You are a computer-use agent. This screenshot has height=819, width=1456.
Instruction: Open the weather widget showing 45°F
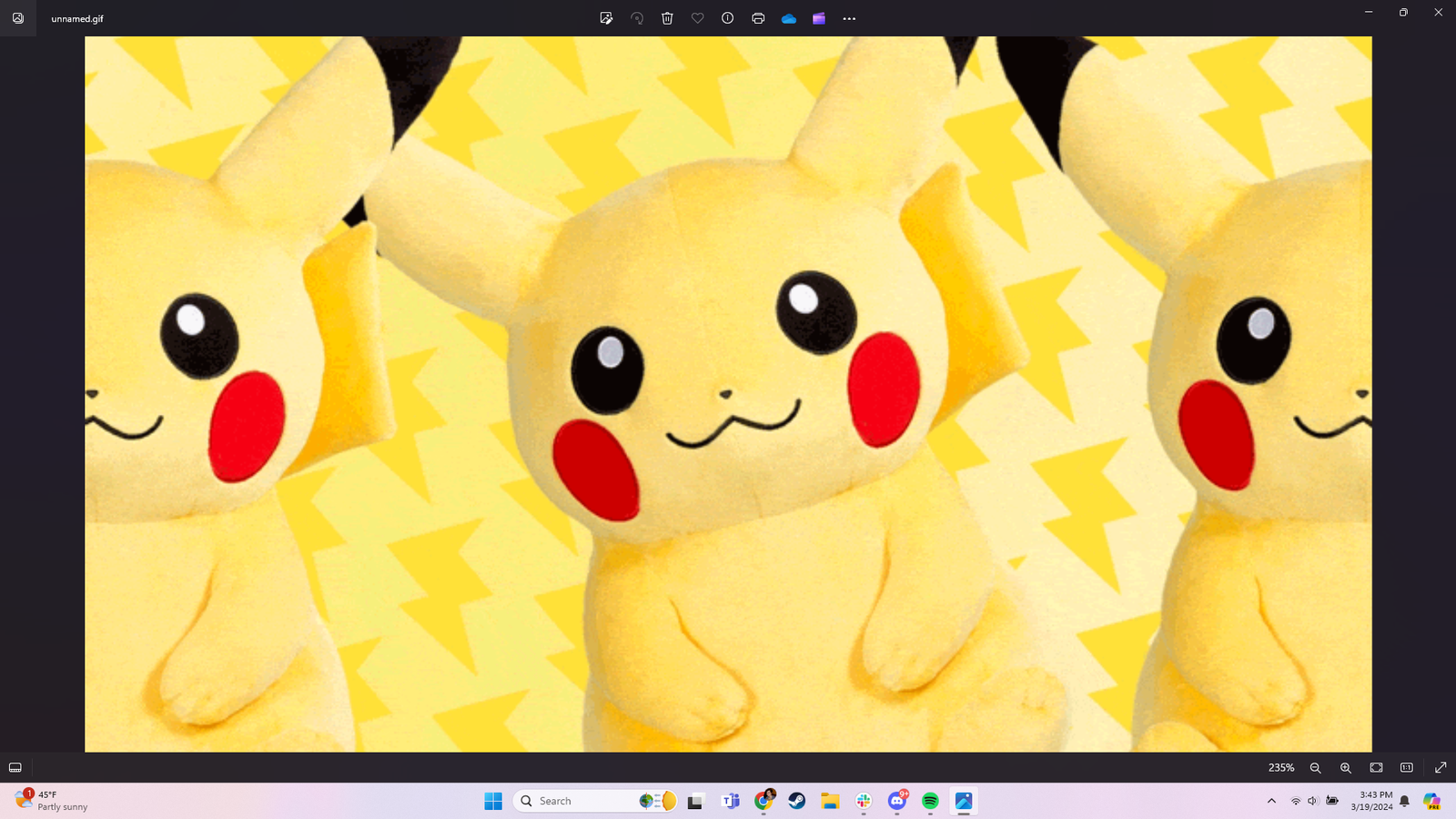[55, 801]
